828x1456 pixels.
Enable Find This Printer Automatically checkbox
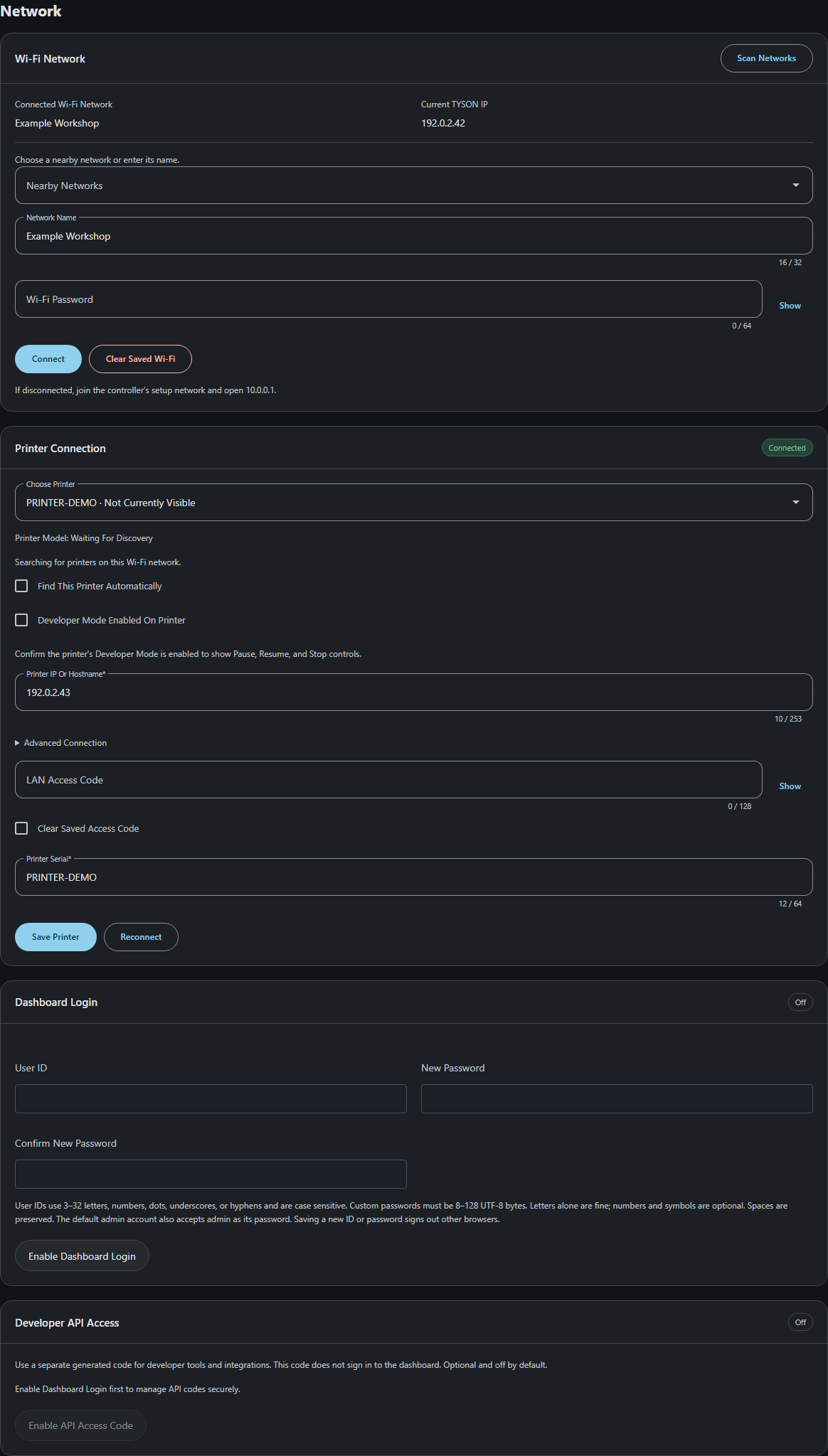click(22, 586)
